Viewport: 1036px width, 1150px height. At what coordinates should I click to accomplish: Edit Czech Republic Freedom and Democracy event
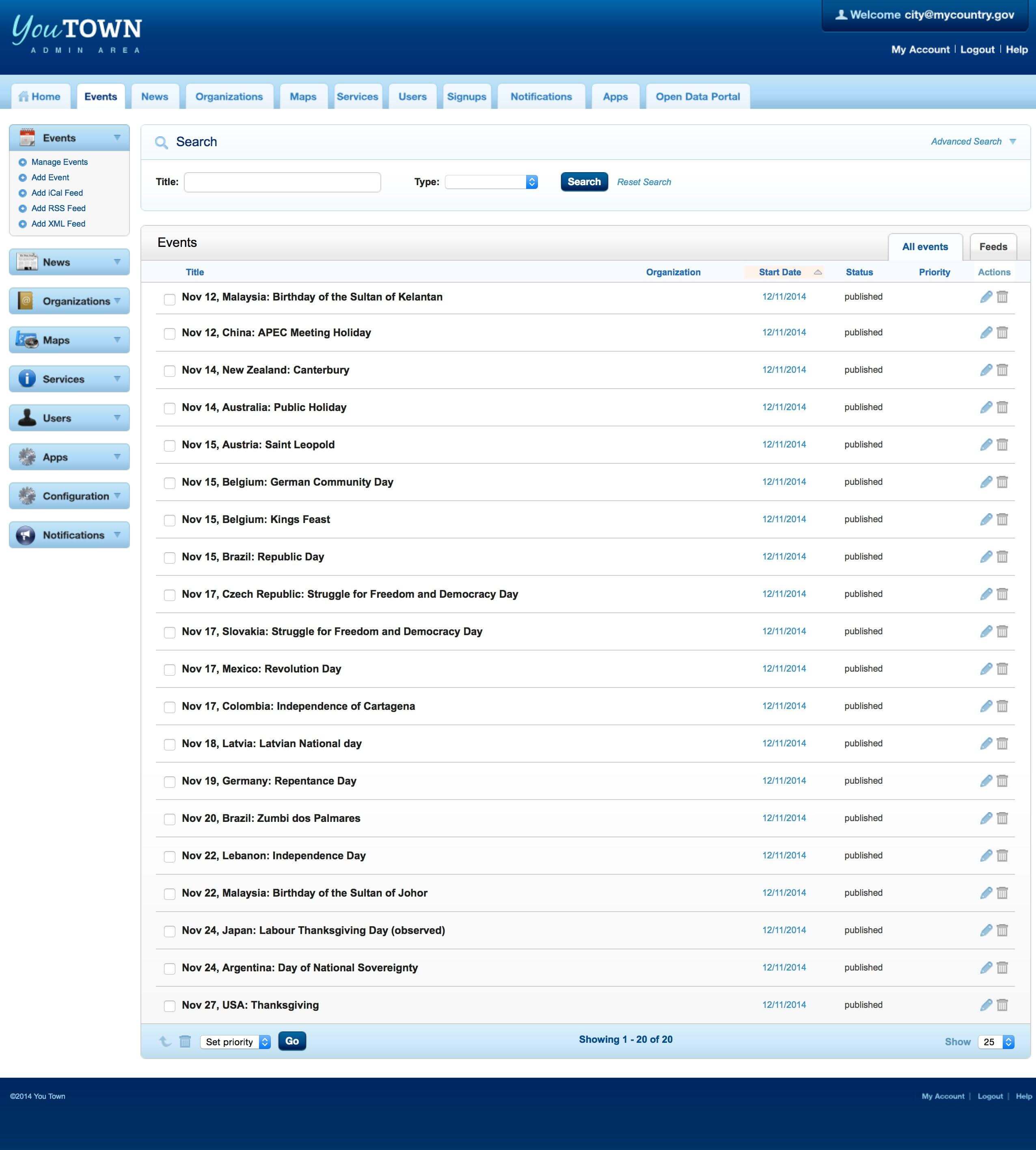(986, 594)
